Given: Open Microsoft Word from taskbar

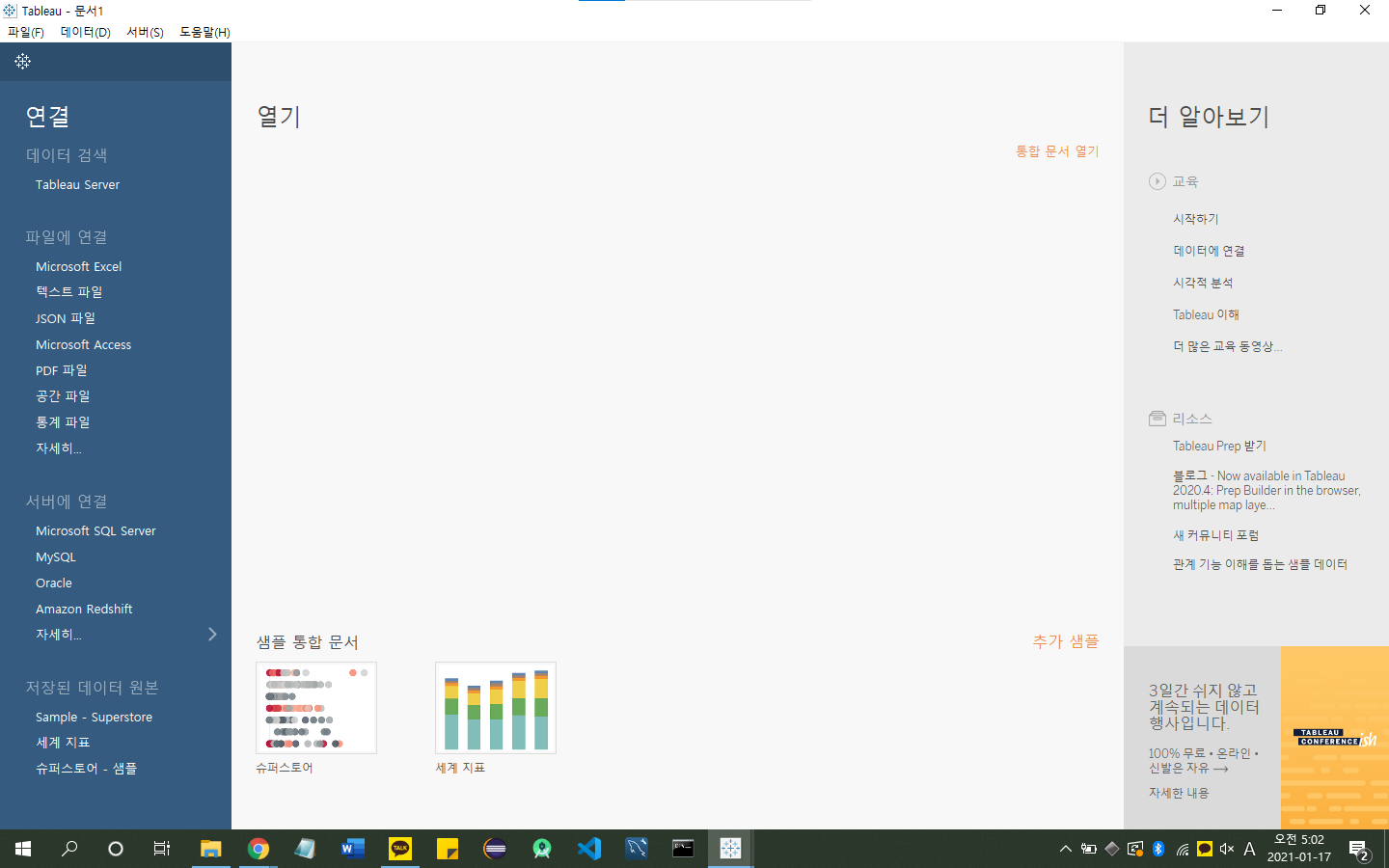Looking at the screenshot, I should (x=352, y=849).
